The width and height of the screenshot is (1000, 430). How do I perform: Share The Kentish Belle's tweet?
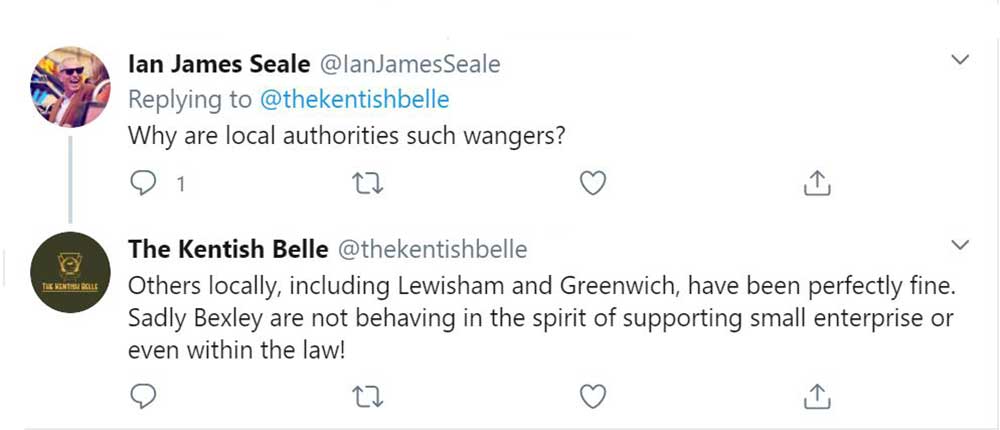817,396
